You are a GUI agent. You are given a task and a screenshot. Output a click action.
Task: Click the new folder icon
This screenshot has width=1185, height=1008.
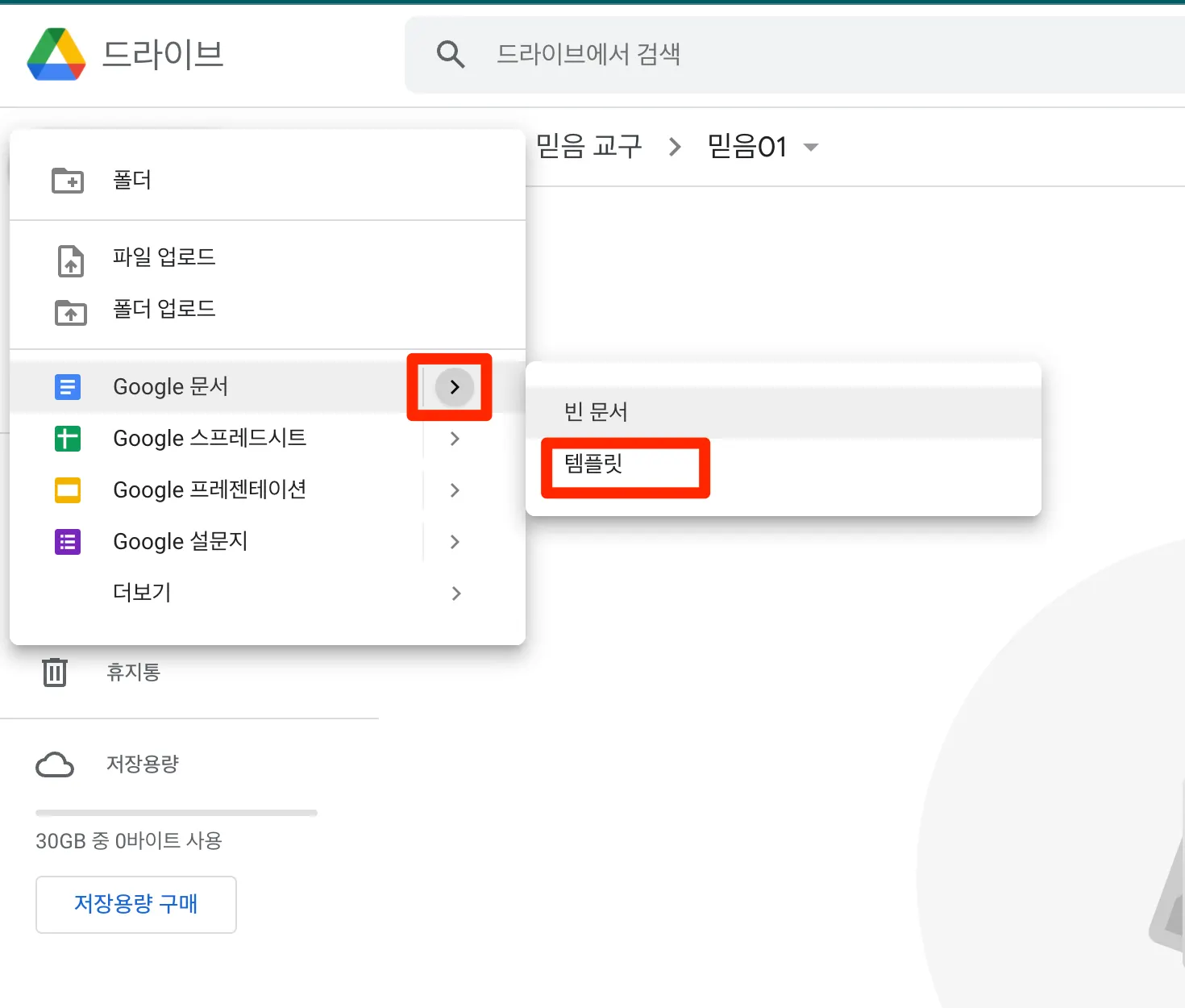tap(68, 180)
